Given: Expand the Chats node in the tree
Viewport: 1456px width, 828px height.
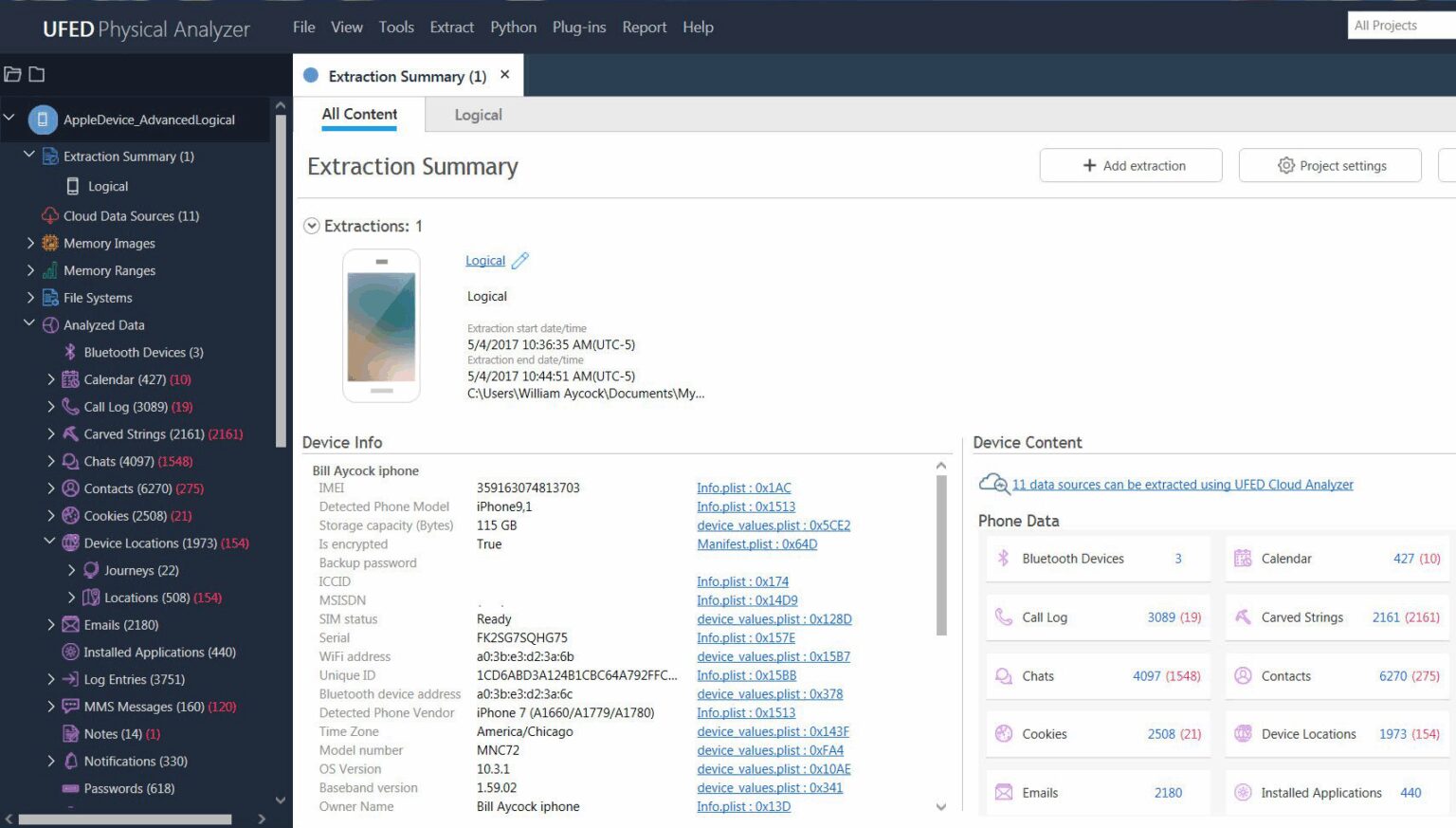Looking at the screenshot, I should [x=51, y=461].
